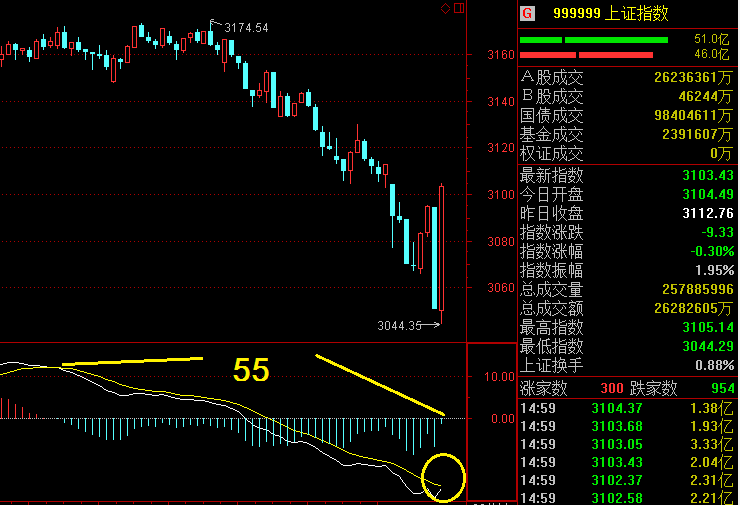Select the tick row with 2.04亿 volume

(x=627, y=462)
